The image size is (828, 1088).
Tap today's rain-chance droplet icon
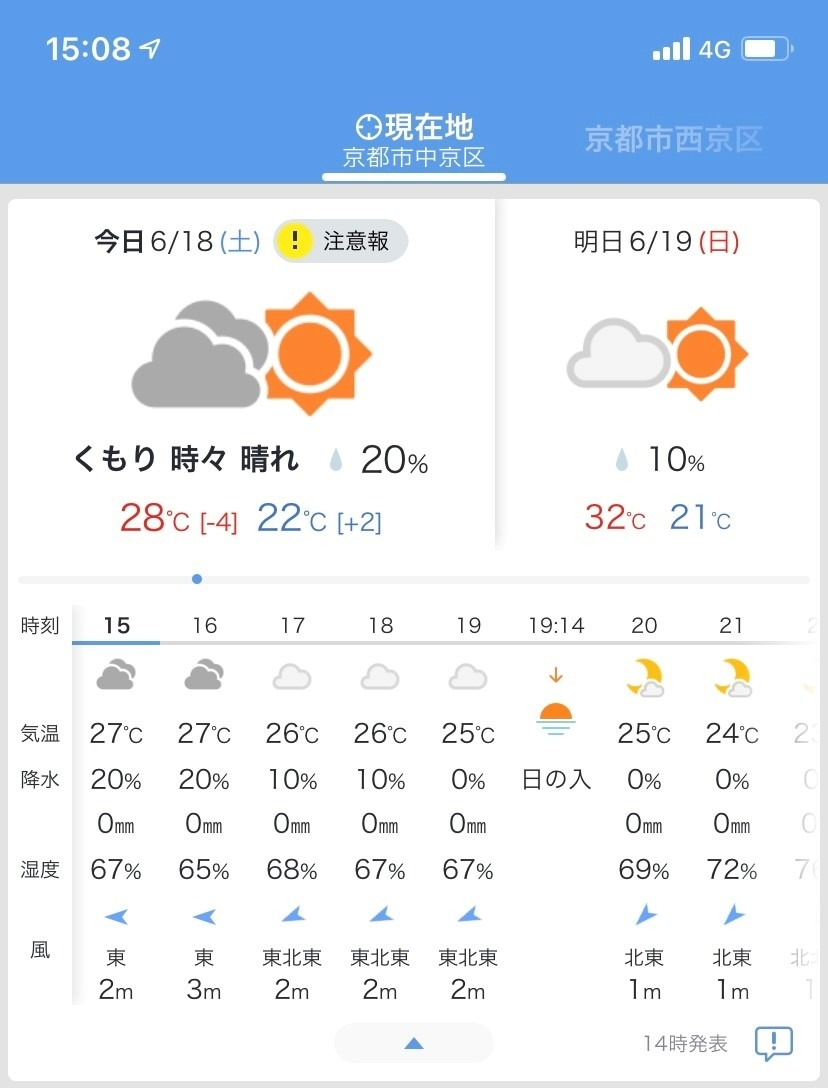(x=336, y=459)
